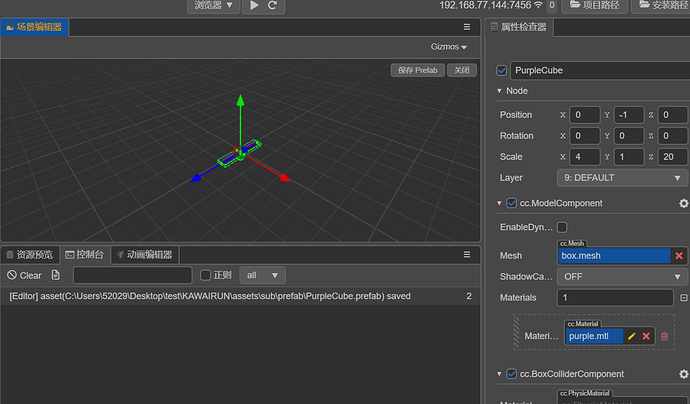Click the Rotation Y field
690x404 pixels.
[629, 136]
